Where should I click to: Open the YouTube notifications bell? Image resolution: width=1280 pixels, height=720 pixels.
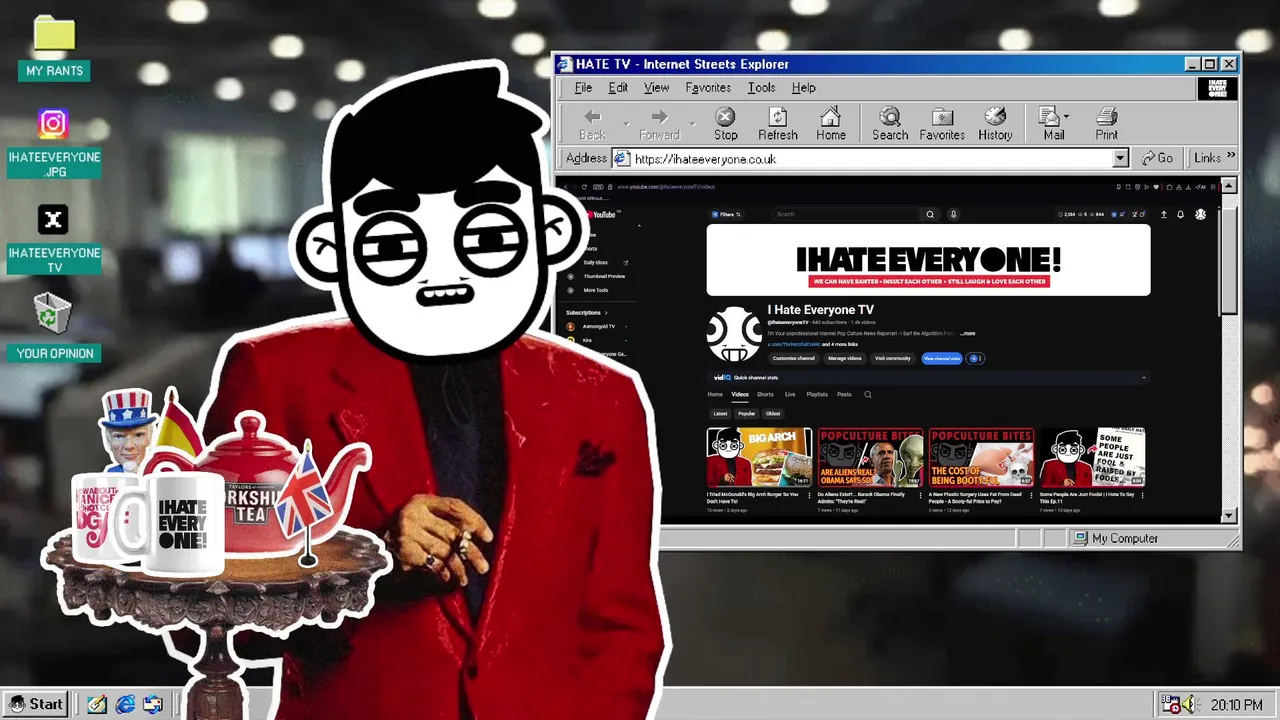[x=1180, y=214]
